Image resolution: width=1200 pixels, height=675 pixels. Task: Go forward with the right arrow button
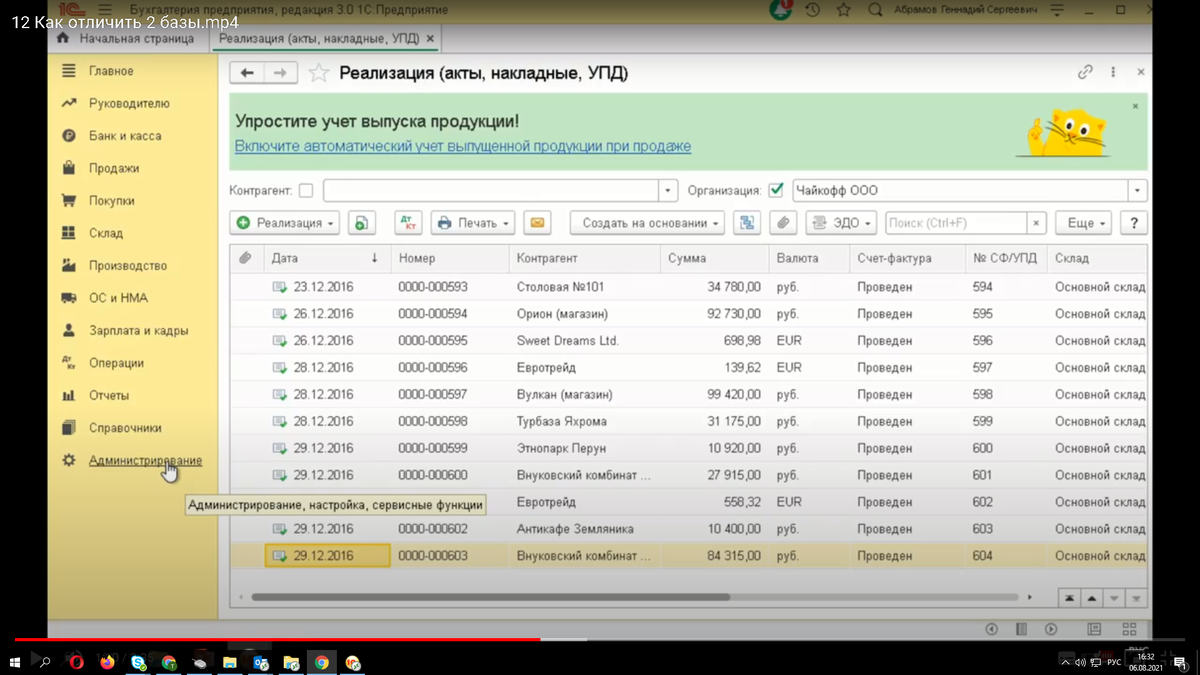(x=280, y=73)
